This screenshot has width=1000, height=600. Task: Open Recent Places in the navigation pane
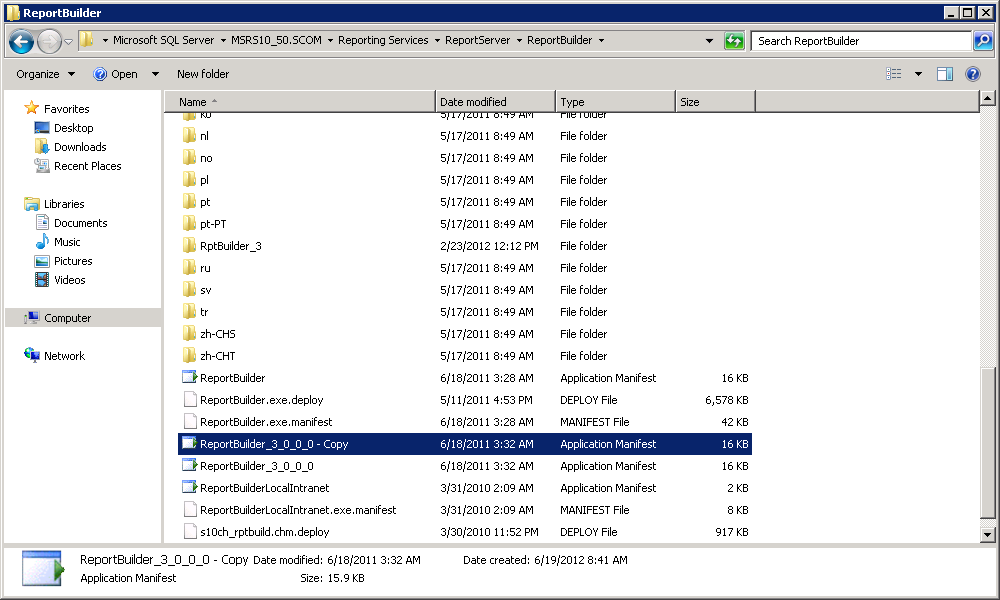[x=87, y=166]
